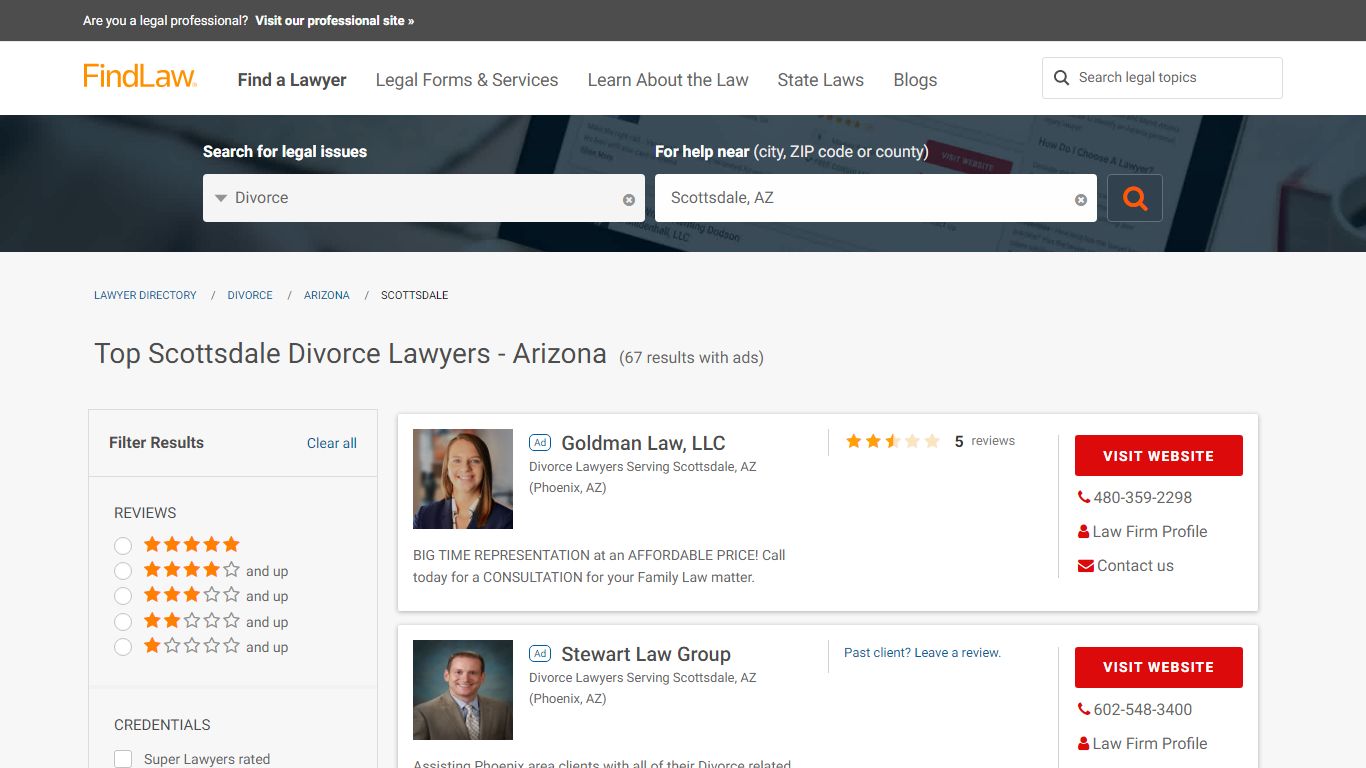1366x768 pixels.
Task: Clear the Scottsdale, AZ location field
Action: 1081,200
